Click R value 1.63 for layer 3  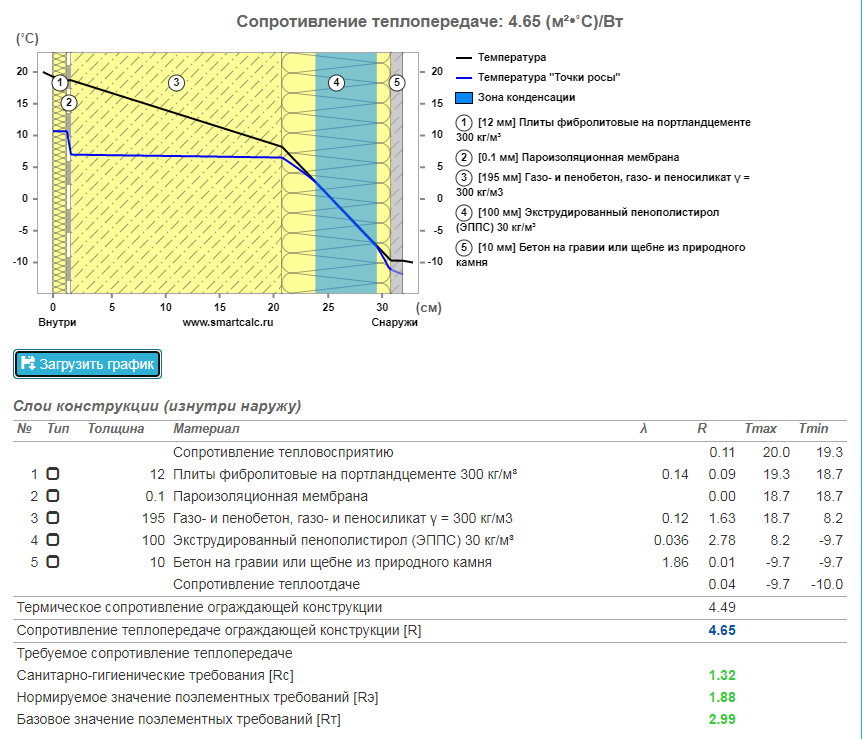pyautogui.click(x=722, y=518)
